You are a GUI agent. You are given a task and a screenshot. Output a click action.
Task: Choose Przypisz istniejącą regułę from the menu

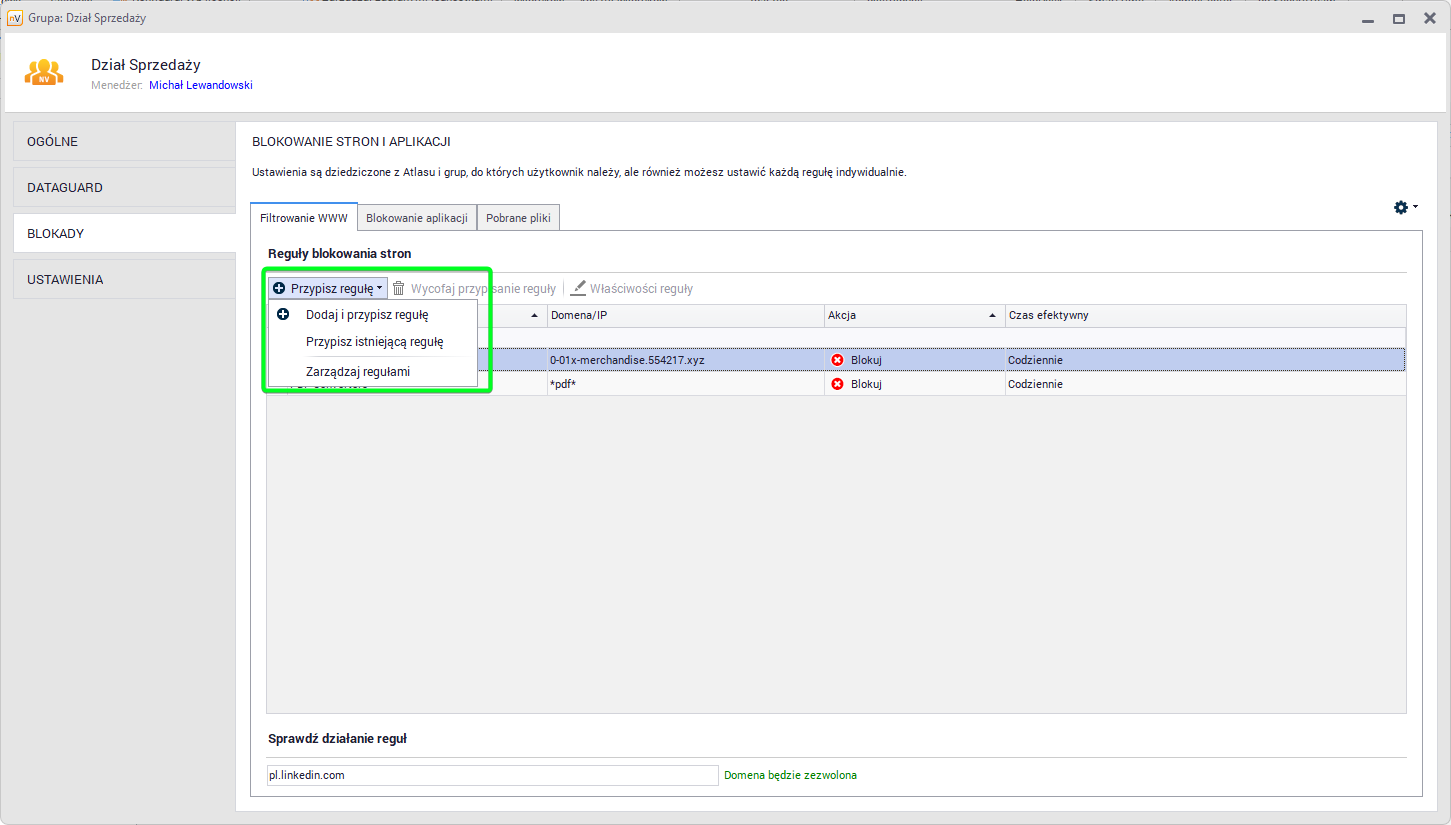[374, 342]
